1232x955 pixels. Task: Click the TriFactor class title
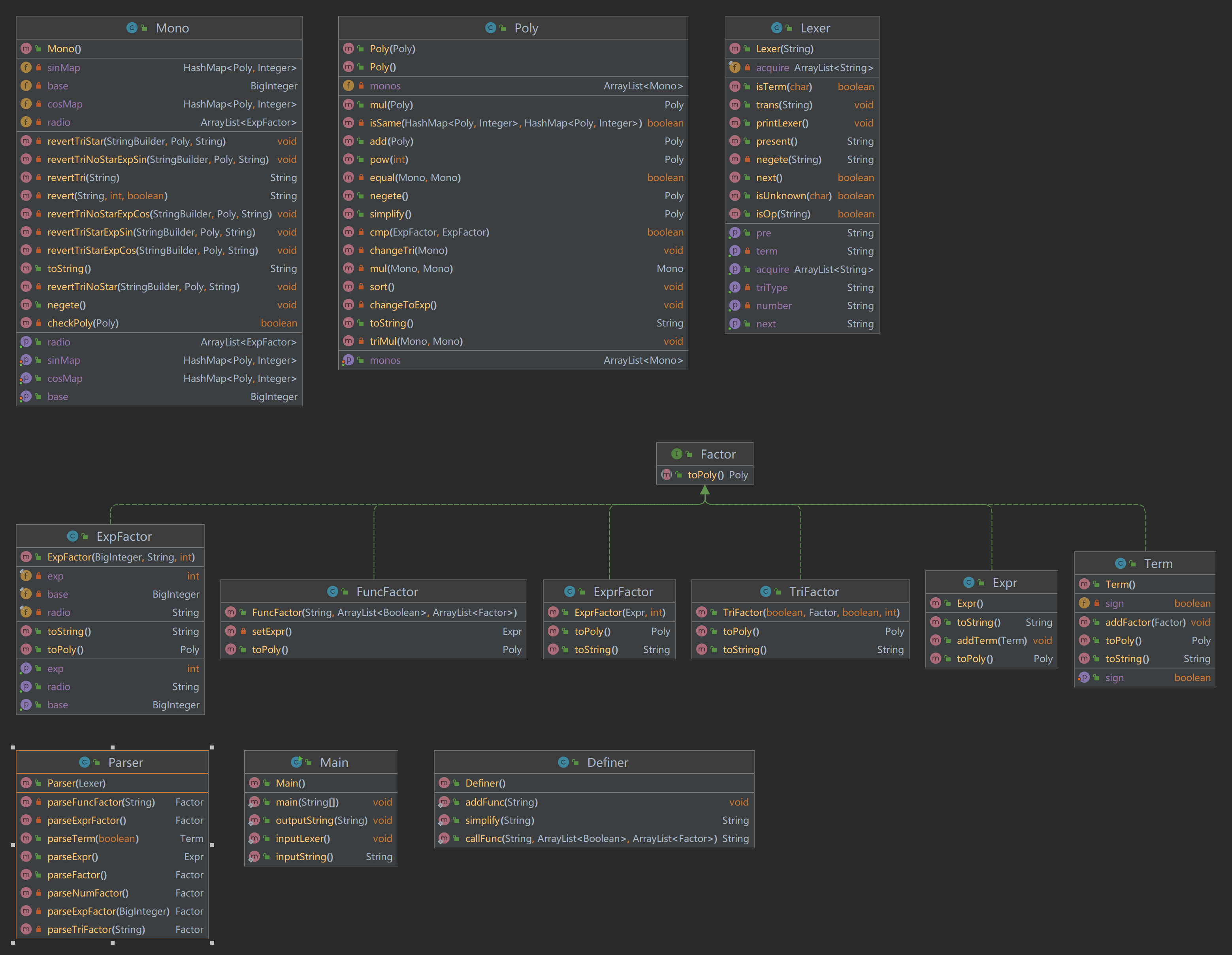point(814,591)
